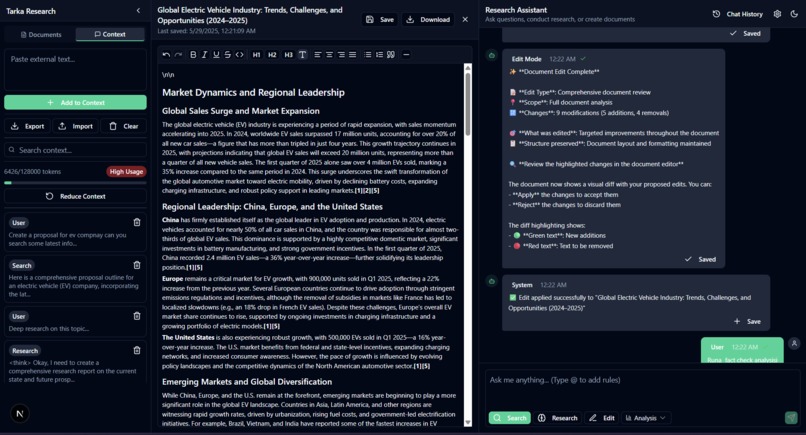The width and height of the screenshot is (806, 435).
Task: Toggle underline formatting
Action: coord(216,55)
